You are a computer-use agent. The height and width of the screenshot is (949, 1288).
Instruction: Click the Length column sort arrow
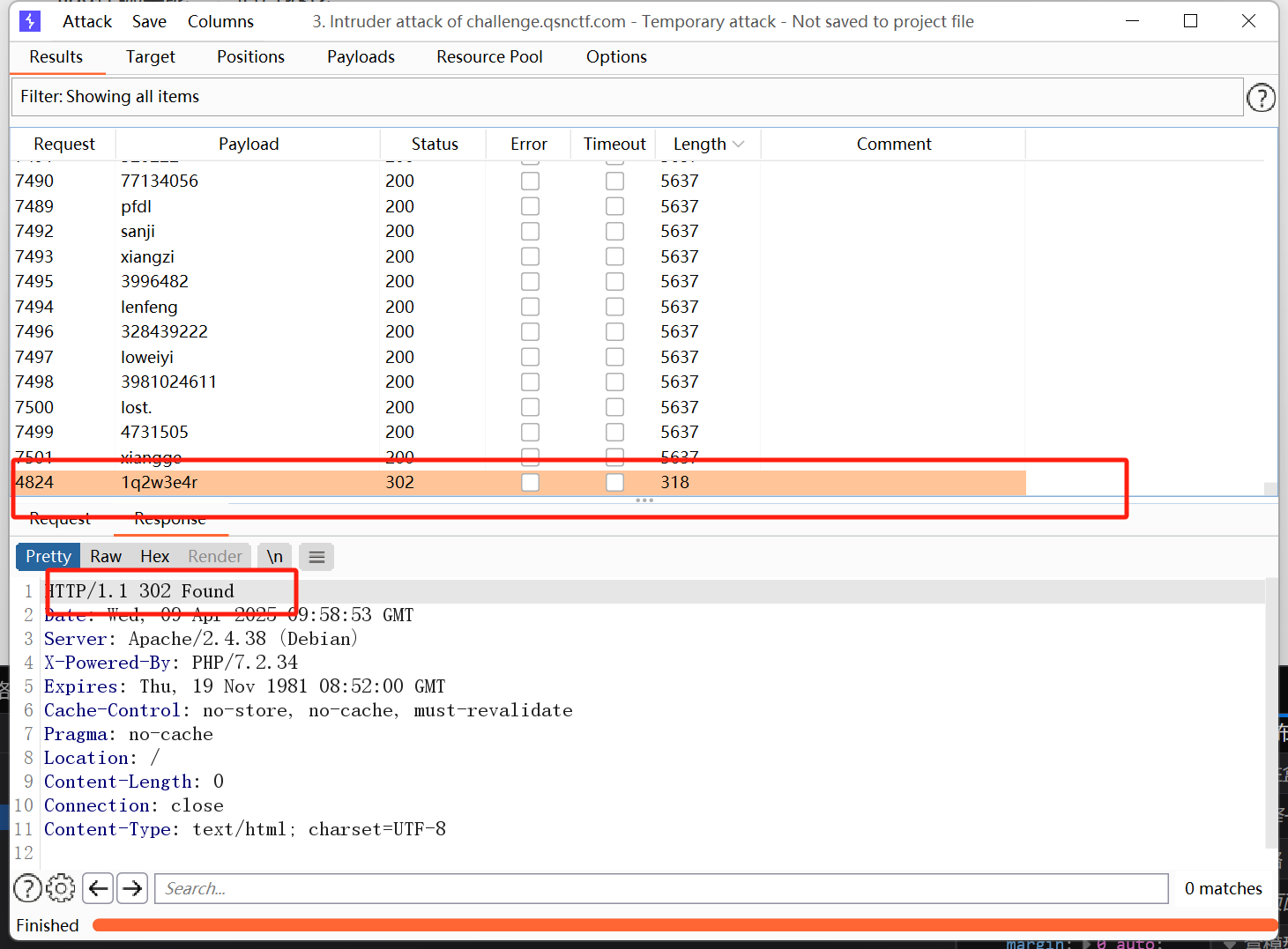pyautogui.click(x=739, y=144)
